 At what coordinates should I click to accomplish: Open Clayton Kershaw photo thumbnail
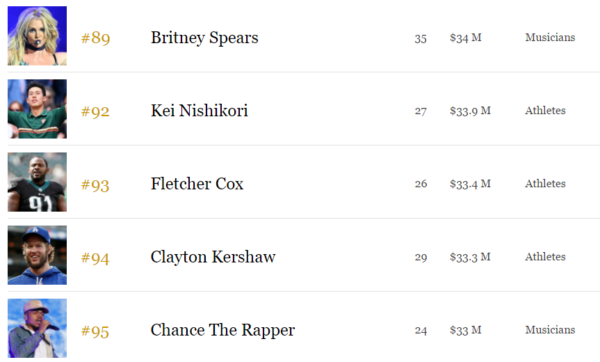(37, 255)
